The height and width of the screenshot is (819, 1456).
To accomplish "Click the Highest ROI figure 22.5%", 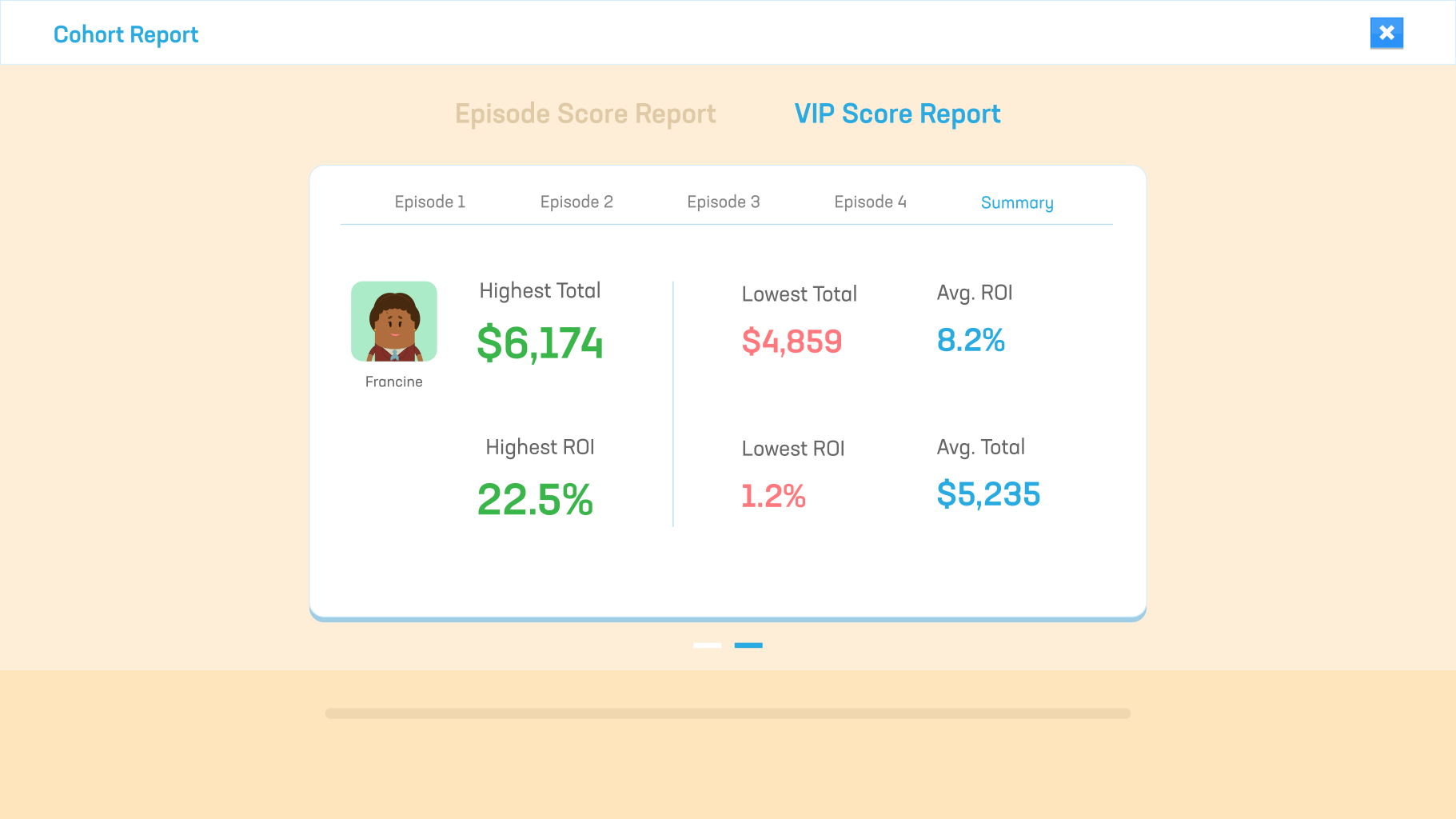I will click(535, 499).
